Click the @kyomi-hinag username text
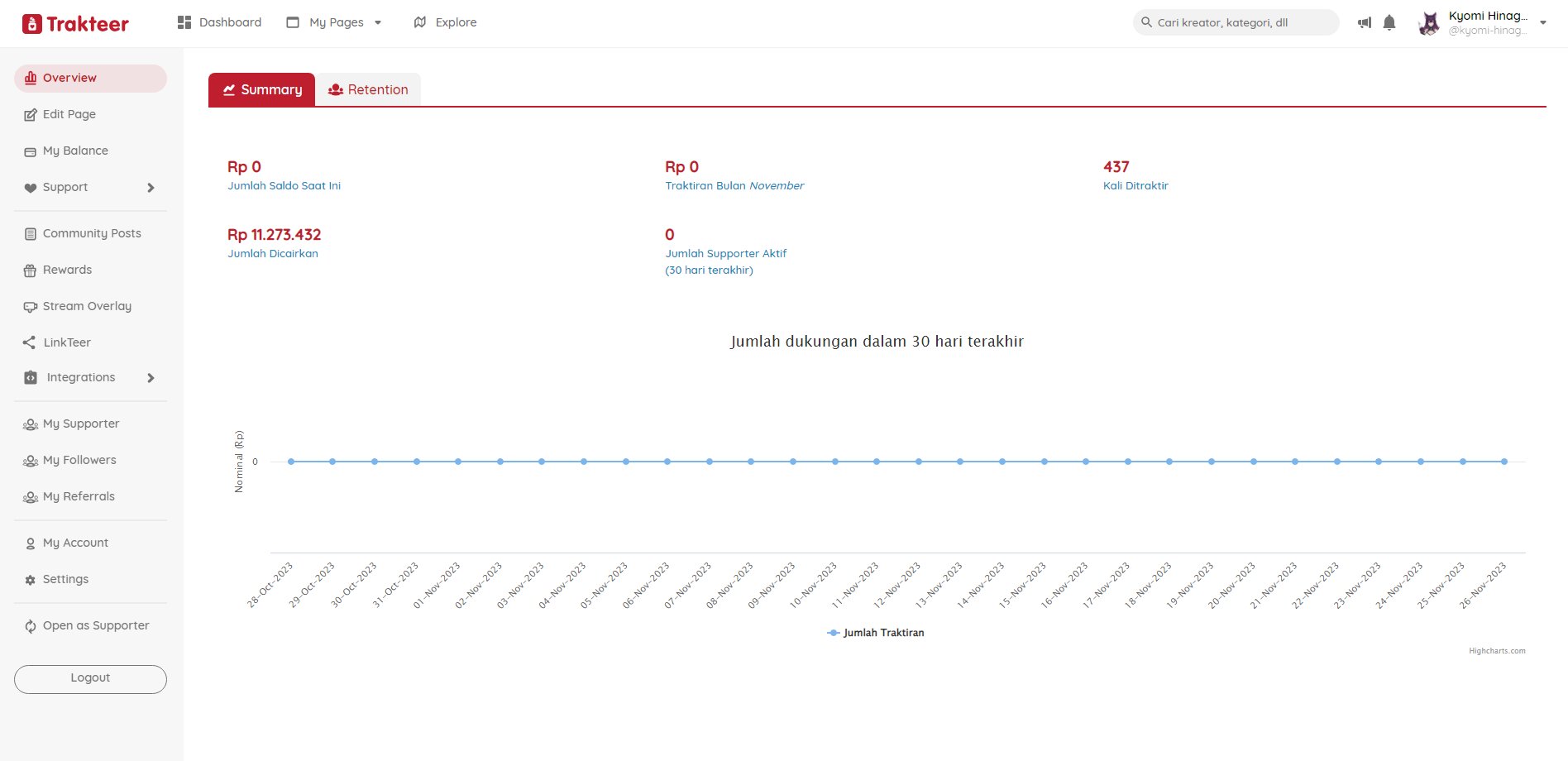This screenshot has height=761, width=1568. (x=1487, y=31)
